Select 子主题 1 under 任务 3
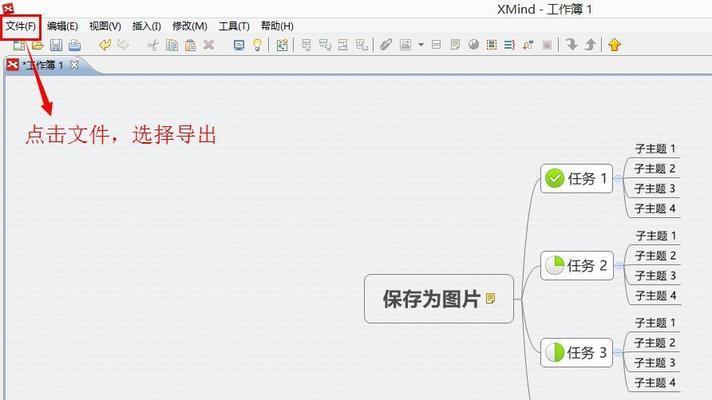Screen dimensions: 712x400 (x=655, y=323)
